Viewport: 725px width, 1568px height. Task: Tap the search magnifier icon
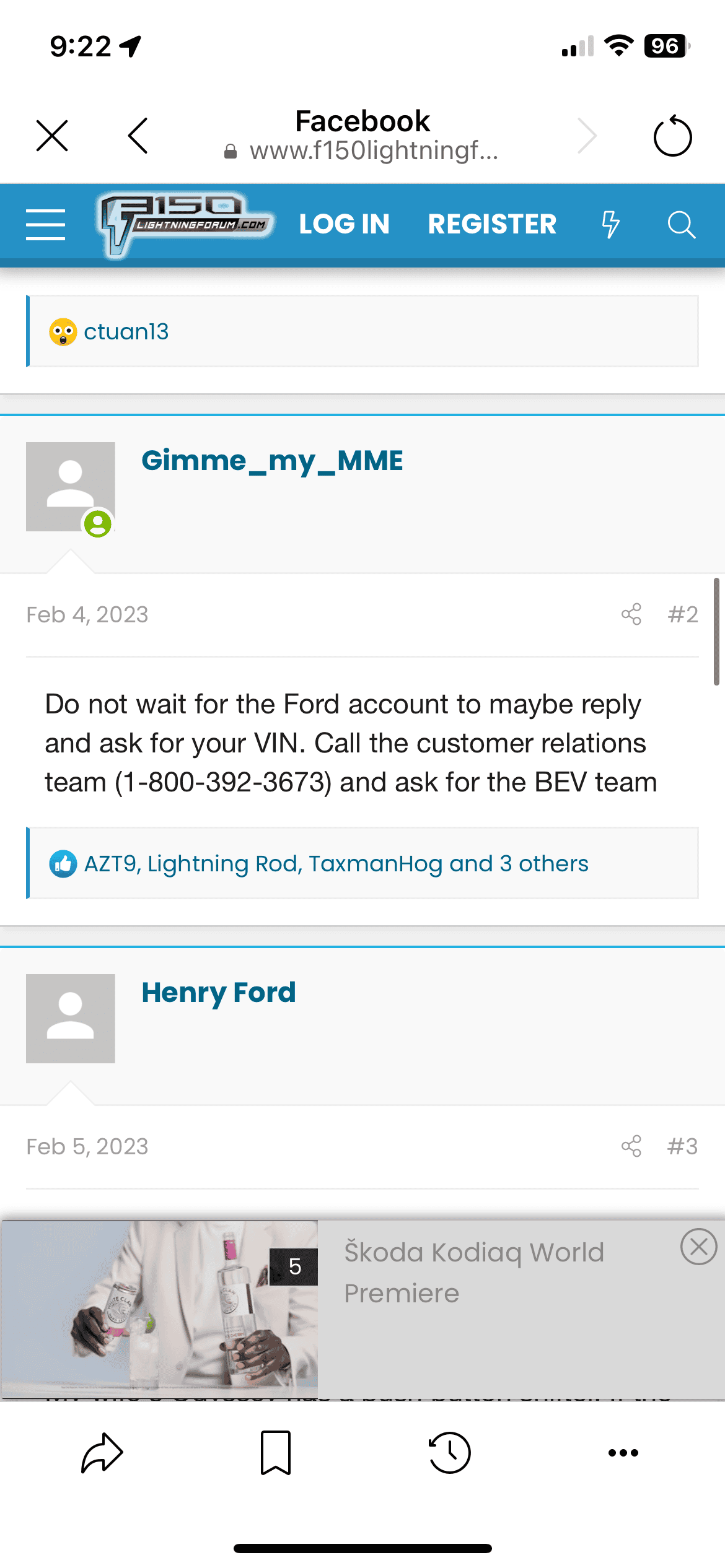point(681,224)
